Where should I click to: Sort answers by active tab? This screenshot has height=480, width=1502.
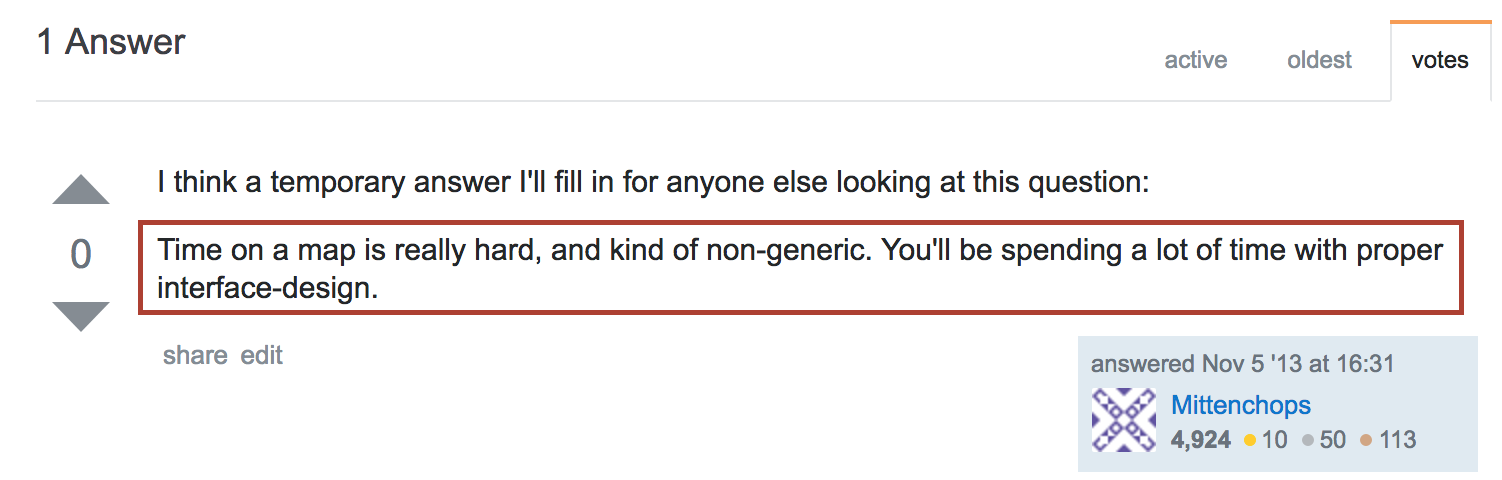1195,60
